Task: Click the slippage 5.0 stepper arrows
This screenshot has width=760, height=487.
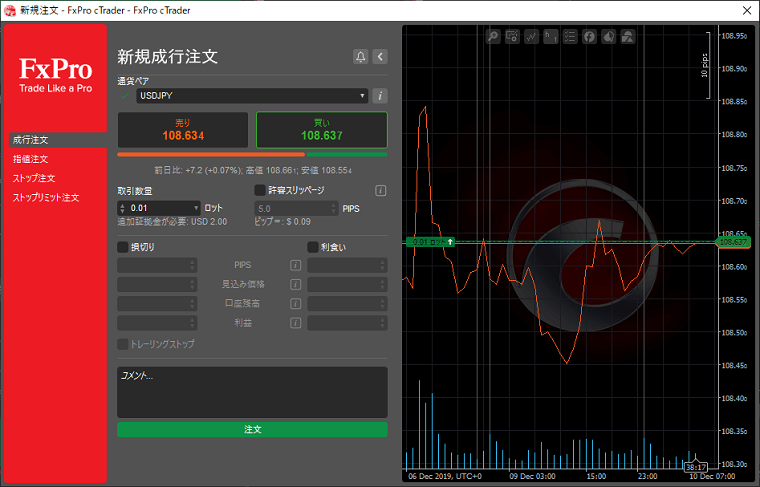Action: coord(333,209)
